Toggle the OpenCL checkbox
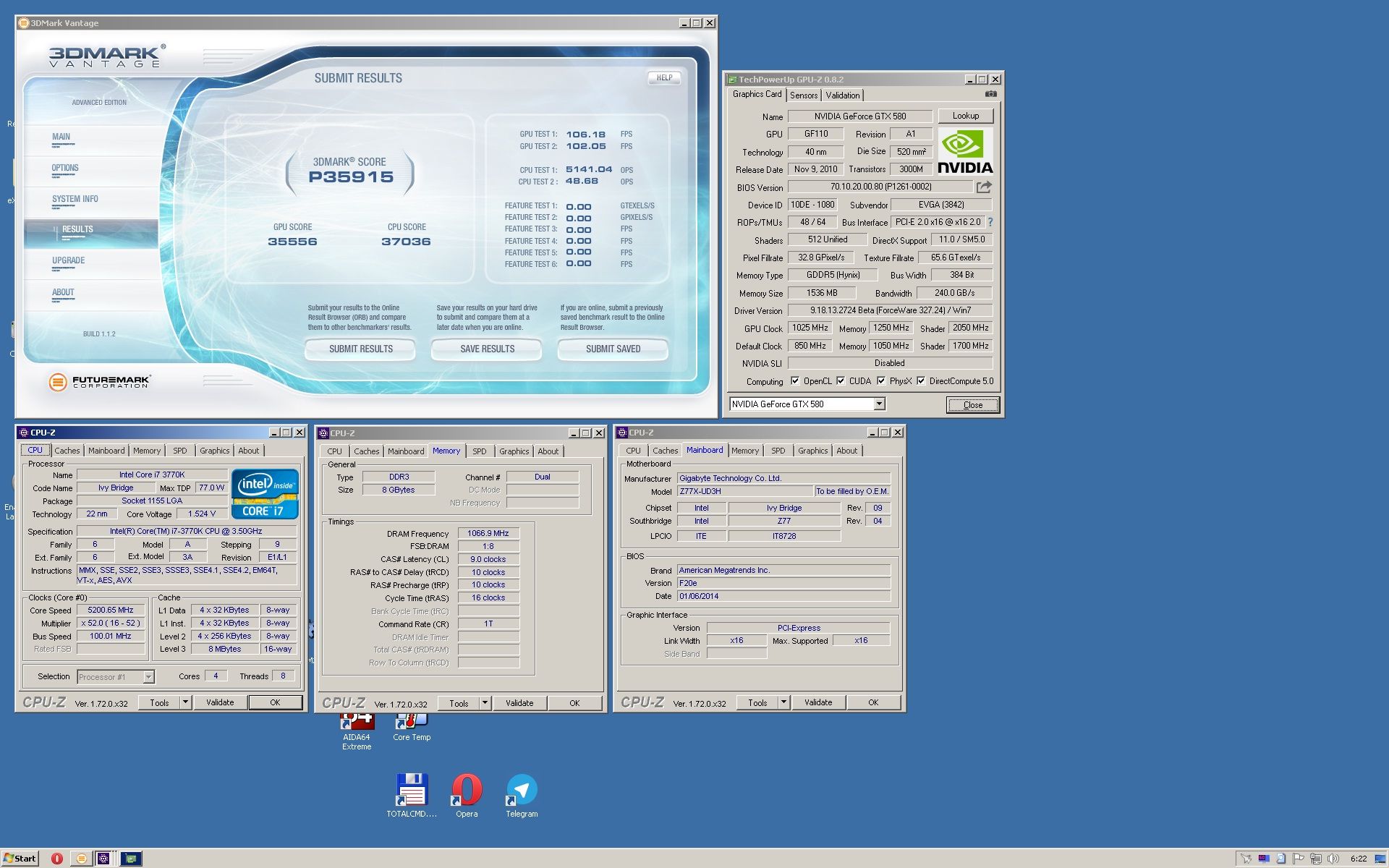 795,381
